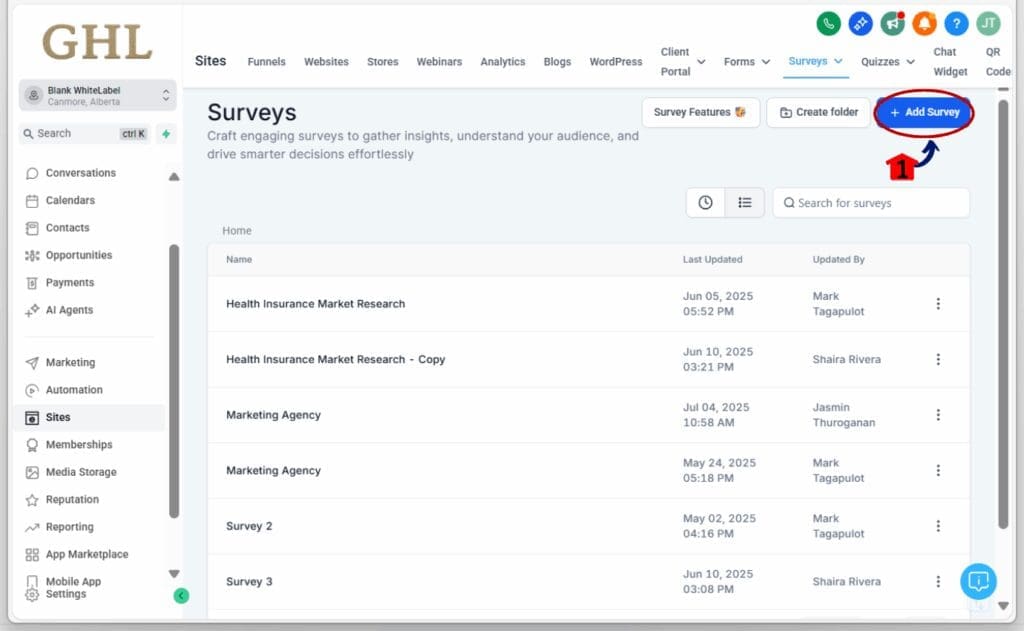Open AI Agents in the sidebar
The width and height of the screenshot is (1024, 631).
(69, 310)
